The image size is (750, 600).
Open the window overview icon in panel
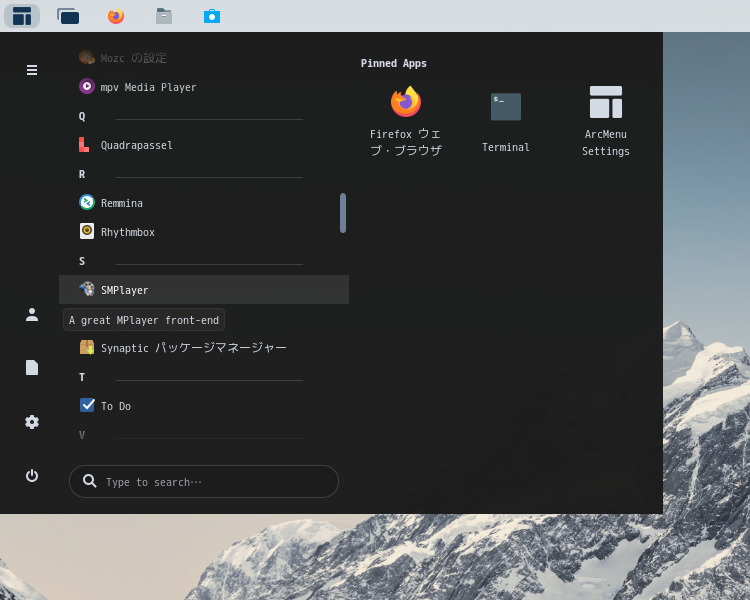pyautogui.click(x=68, y=16)
